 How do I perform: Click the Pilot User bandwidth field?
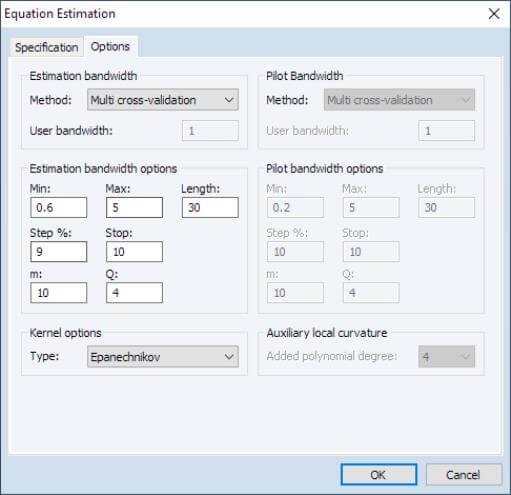pyautogui.click(x=447, y=131)
